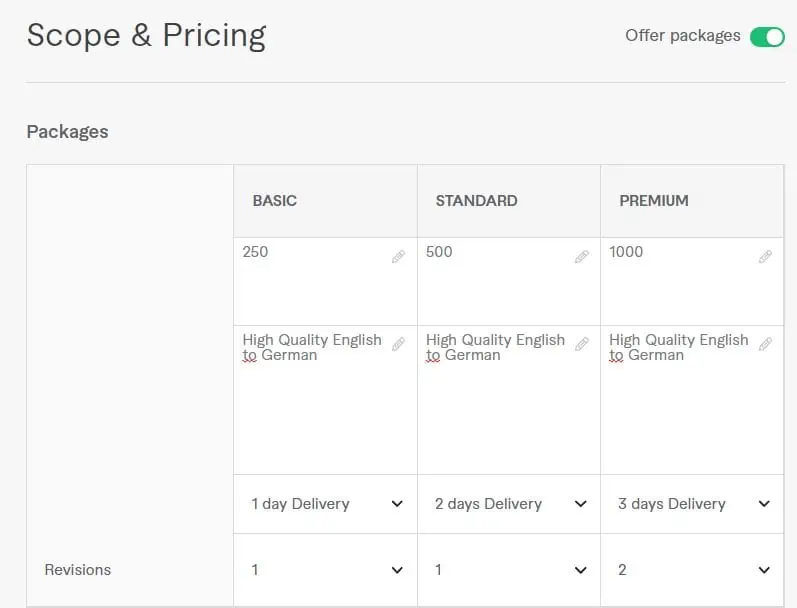Open Standard package Revisions dropdown
Image resolution: width=797 pixels, height=608 pixels.
(509, 570)
